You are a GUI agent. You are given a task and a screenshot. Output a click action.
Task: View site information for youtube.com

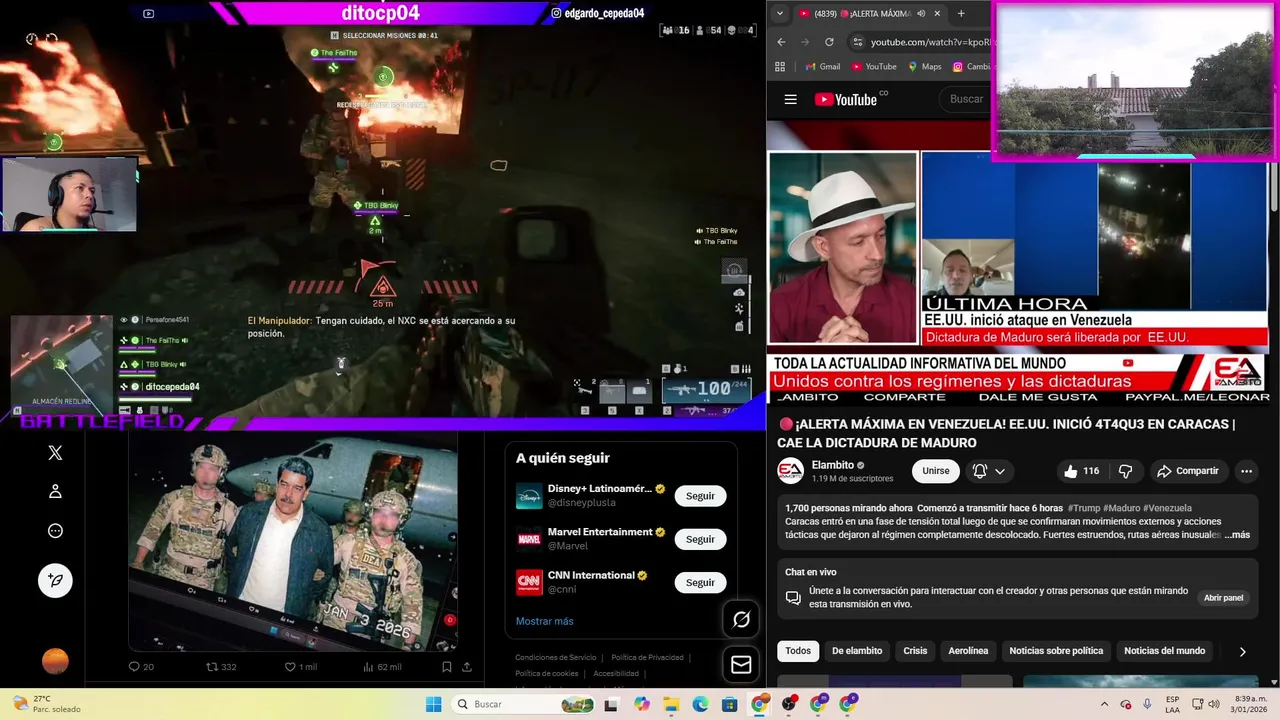tap(857, 42)
